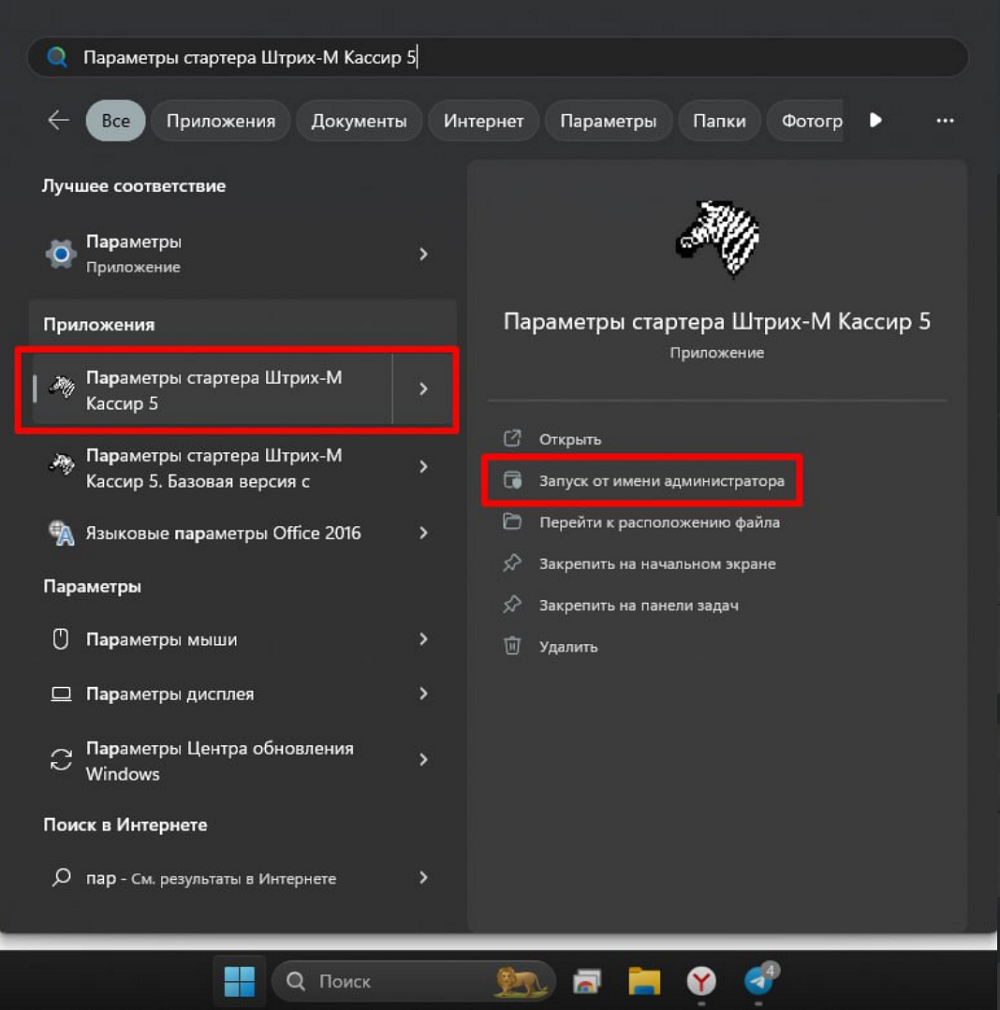Click the pin icon for Закрепить на панели задач
The image size is (1000, 1010).
pyautogui.click(x=512, y=605)
